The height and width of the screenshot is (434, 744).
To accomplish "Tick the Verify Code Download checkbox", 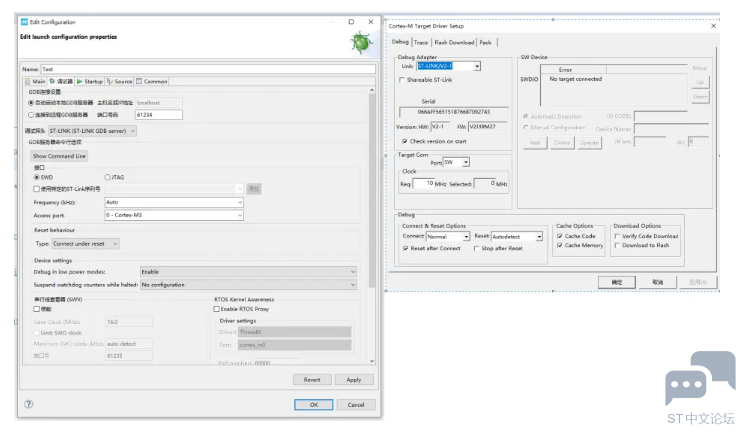I will 617,236.
